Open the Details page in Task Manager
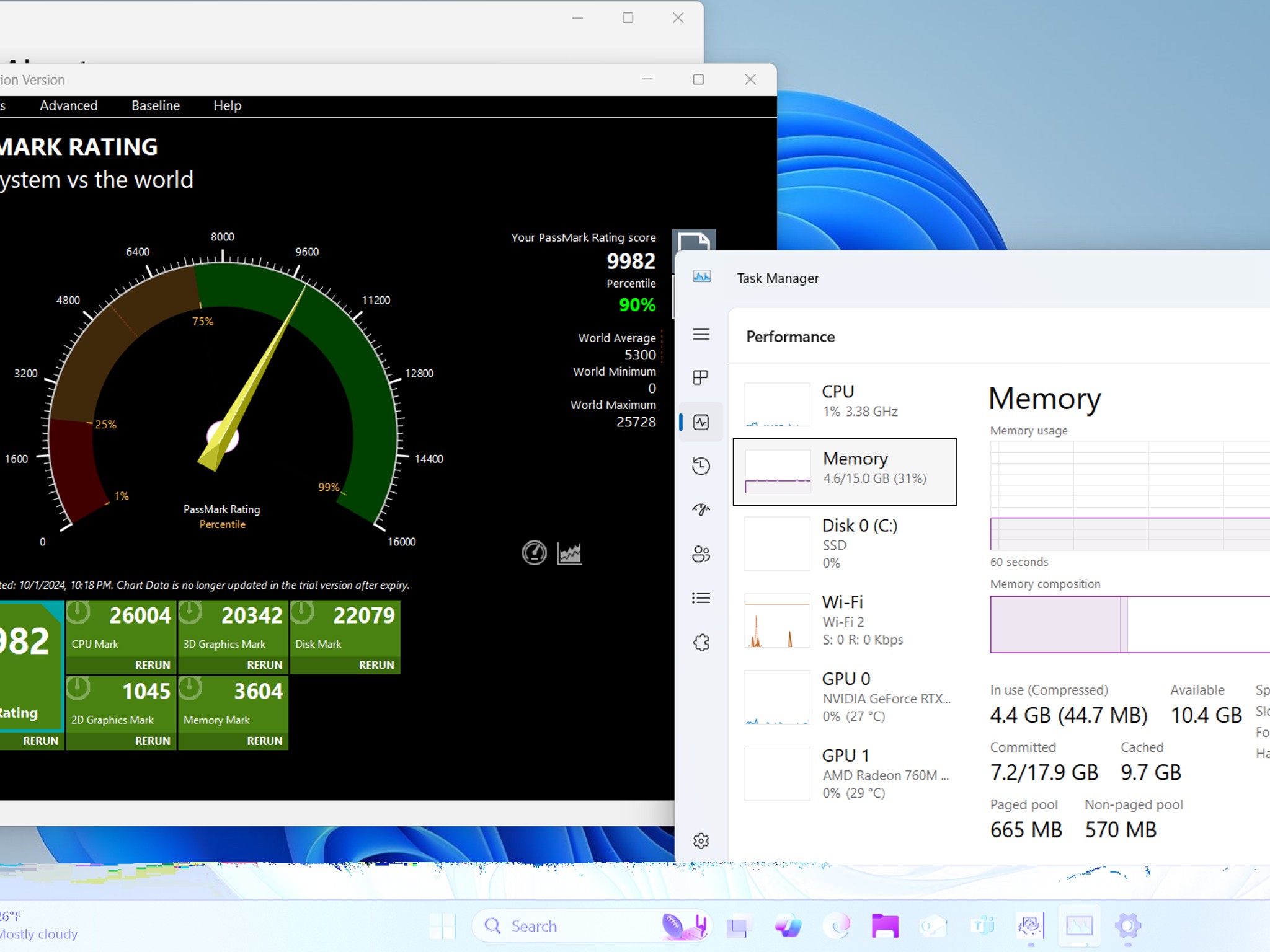Screen dimensions: 1270x952 point(701,598)
